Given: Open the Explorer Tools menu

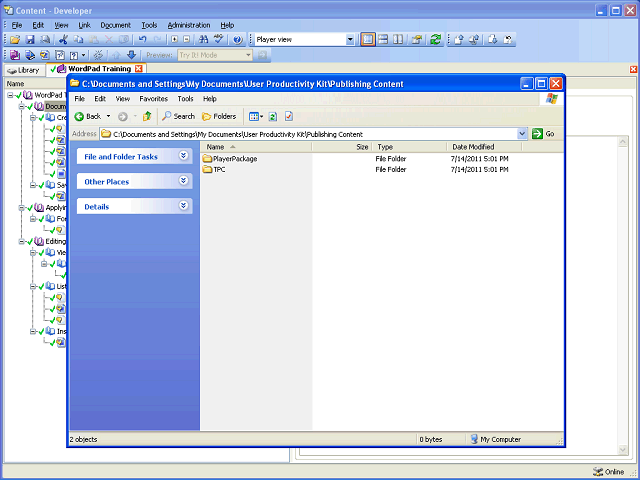Looking at the screenshot, I should click(185, 99).
